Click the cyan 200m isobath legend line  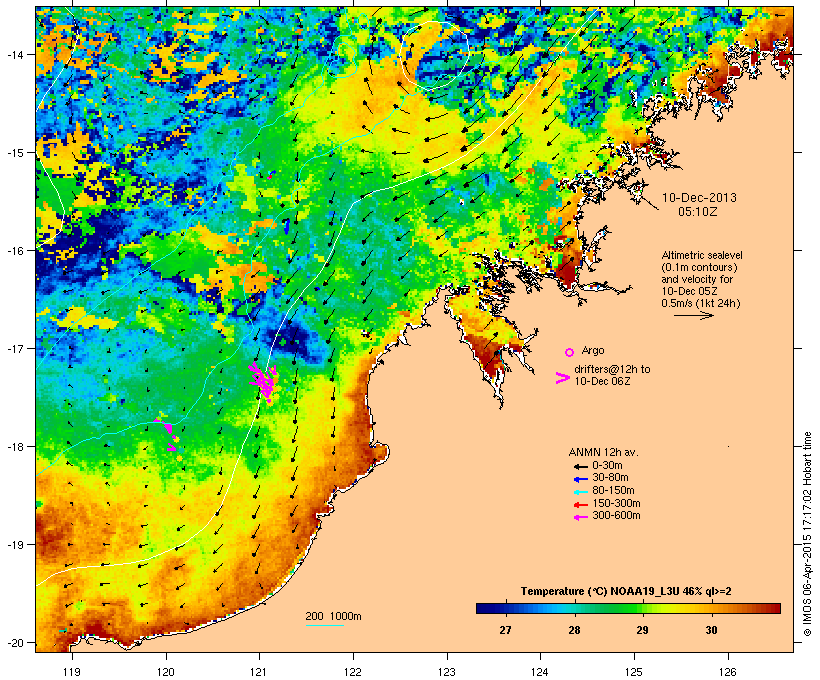(x=325, y=625)
